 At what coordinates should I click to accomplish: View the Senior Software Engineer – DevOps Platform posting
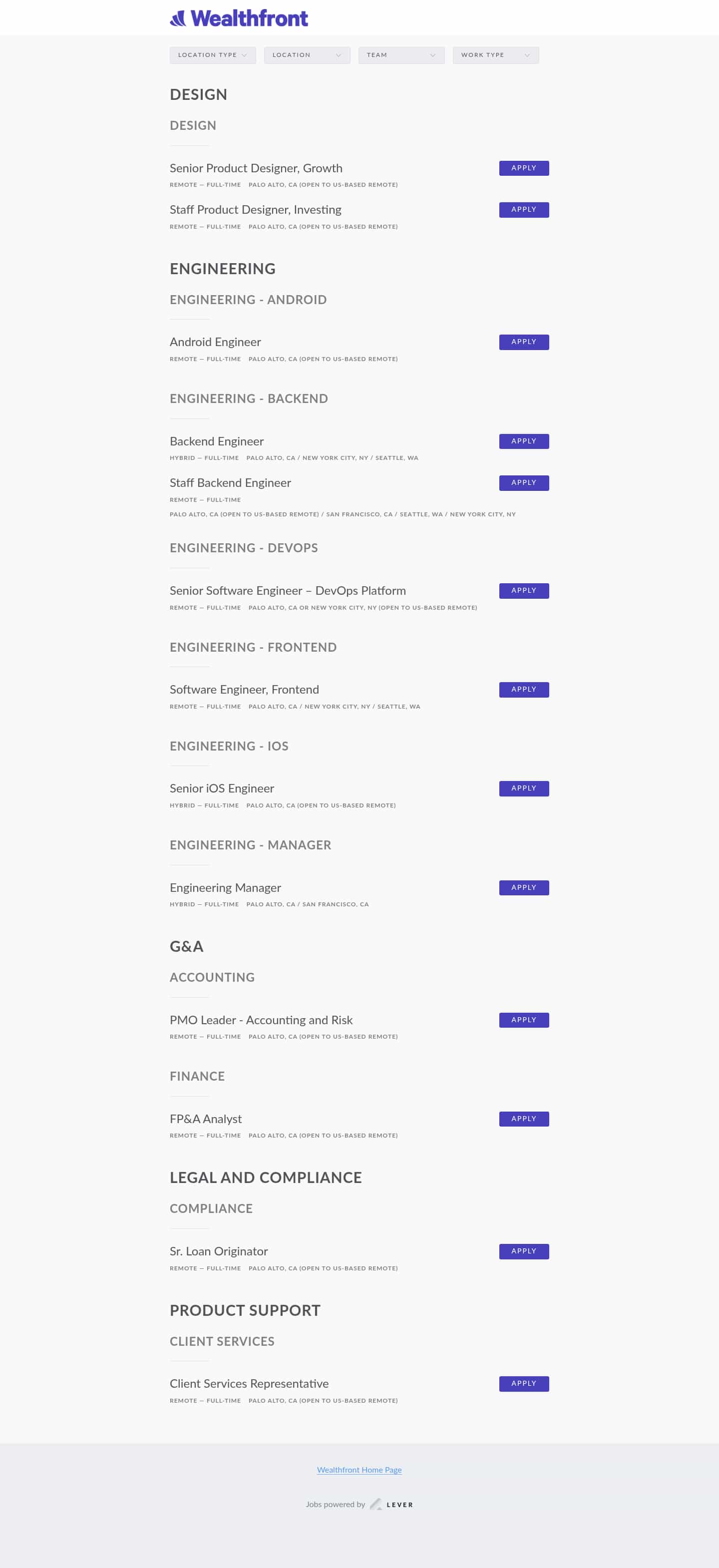click(x=288, y=590)
